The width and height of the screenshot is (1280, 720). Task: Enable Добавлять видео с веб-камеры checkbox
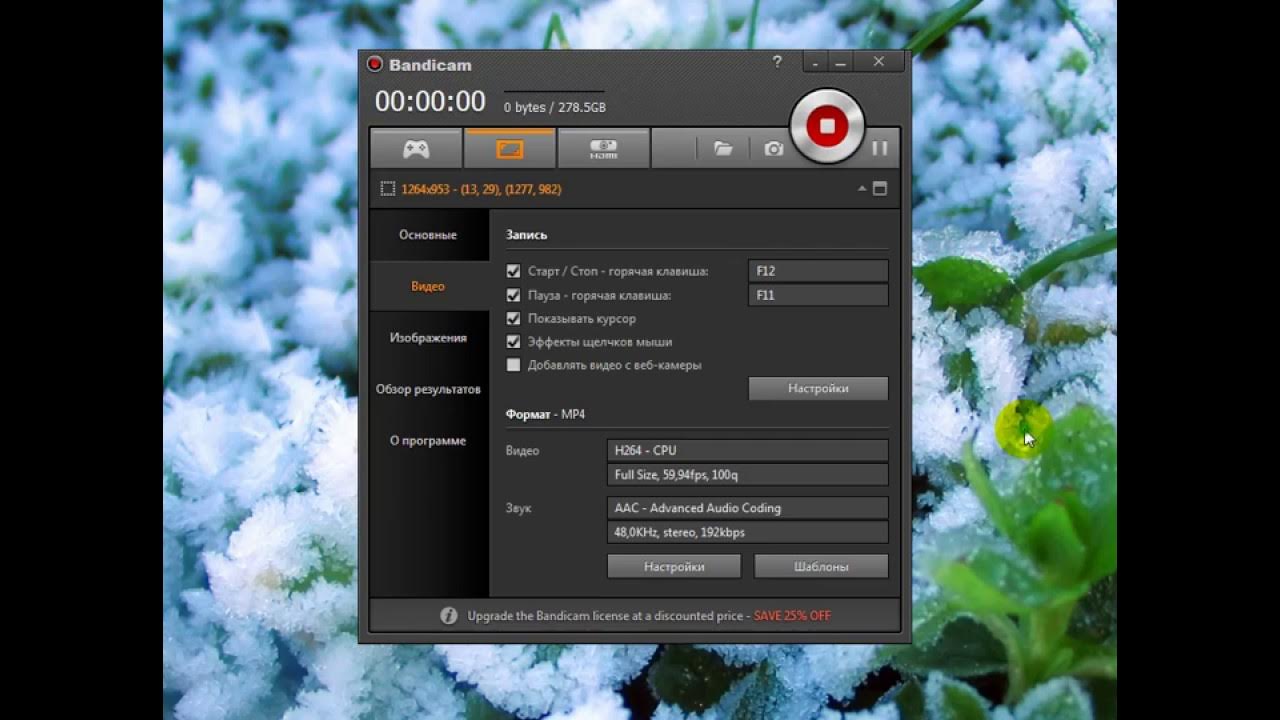pyautogui.click(x=514, y=365)
